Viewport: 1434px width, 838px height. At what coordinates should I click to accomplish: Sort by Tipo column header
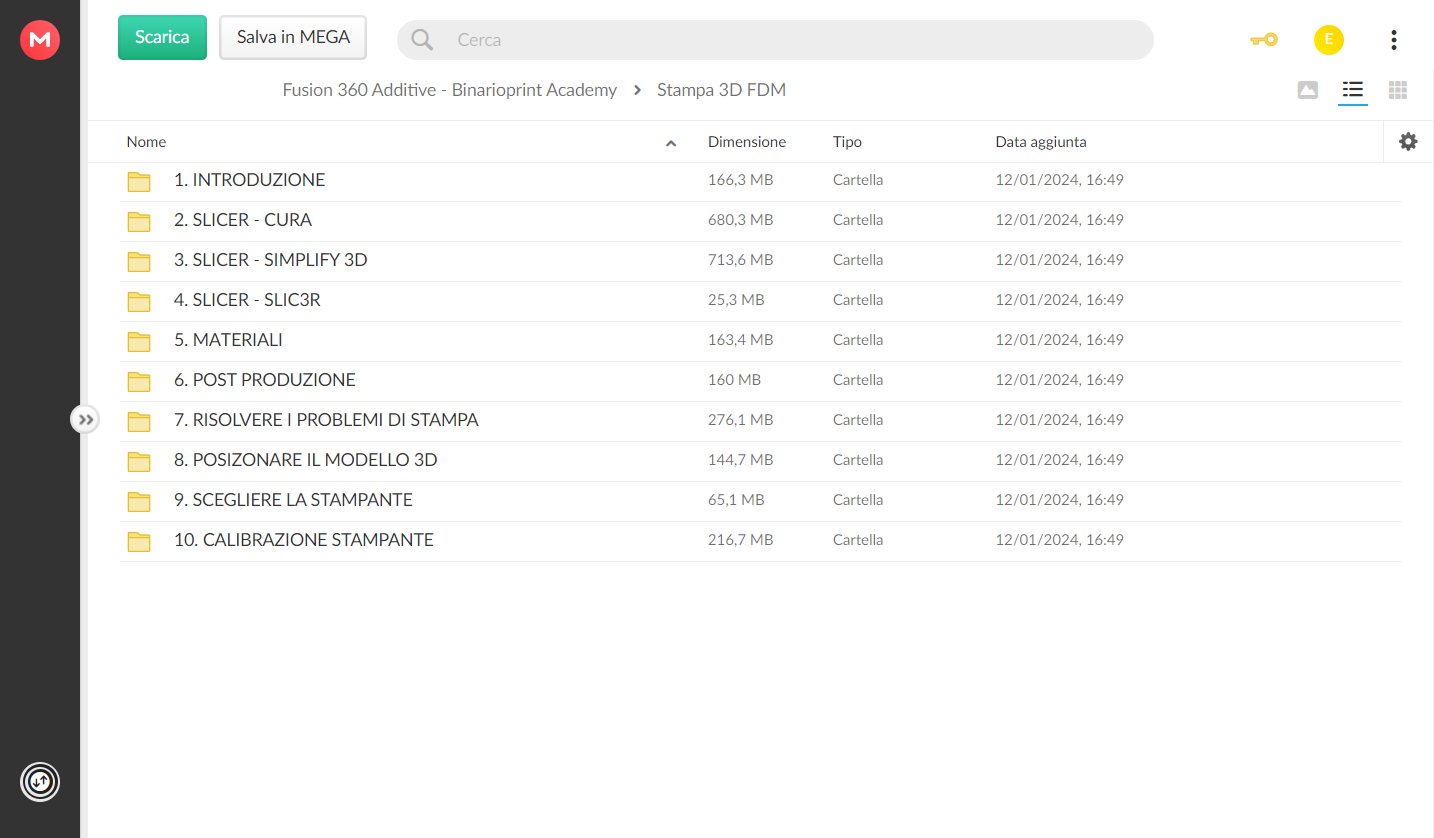tap(847, 142)
